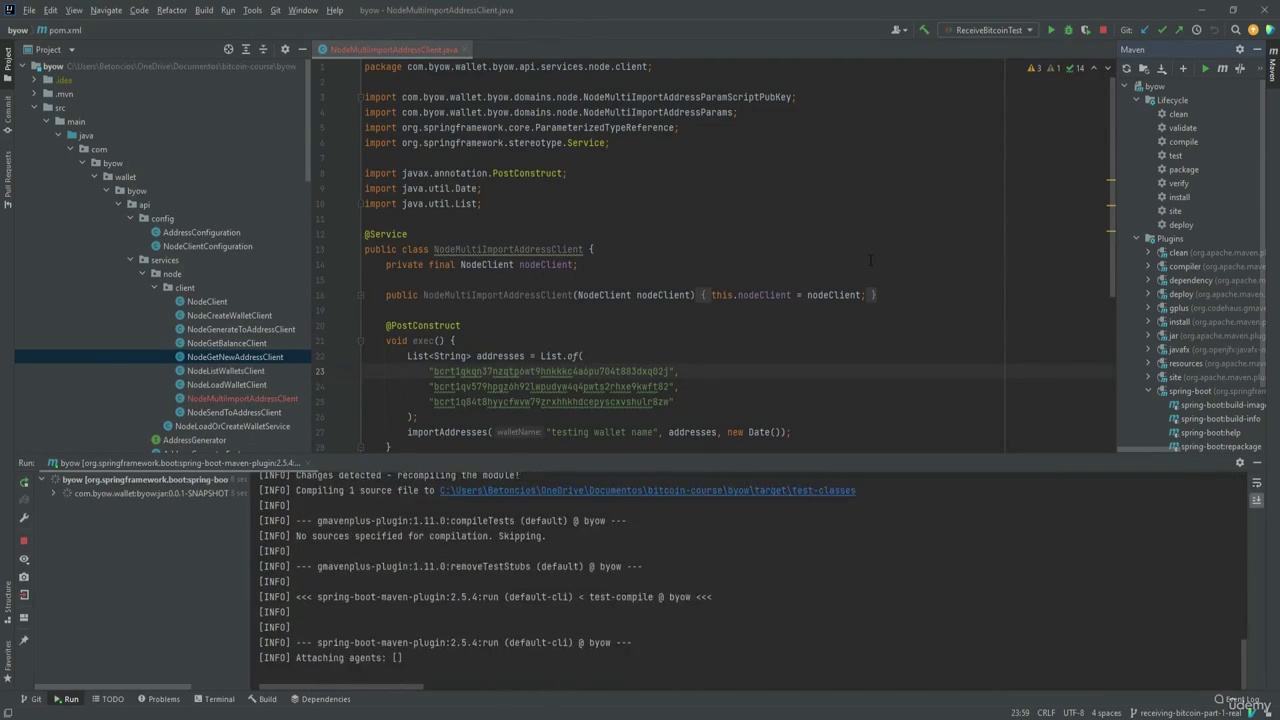Open the Problems tool window tab
This screenshot has width=1280, height=720.
(x=158, y=699)
